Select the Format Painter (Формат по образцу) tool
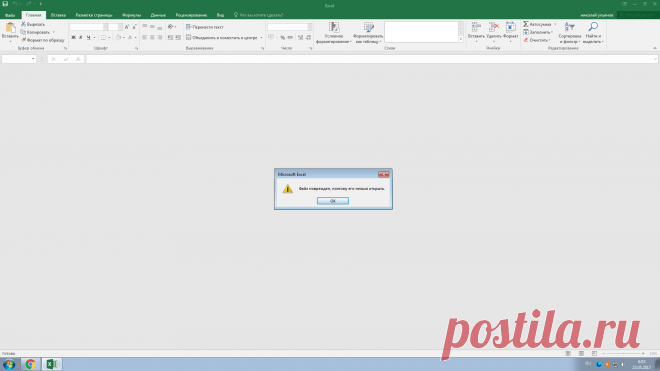 (43, 40)
